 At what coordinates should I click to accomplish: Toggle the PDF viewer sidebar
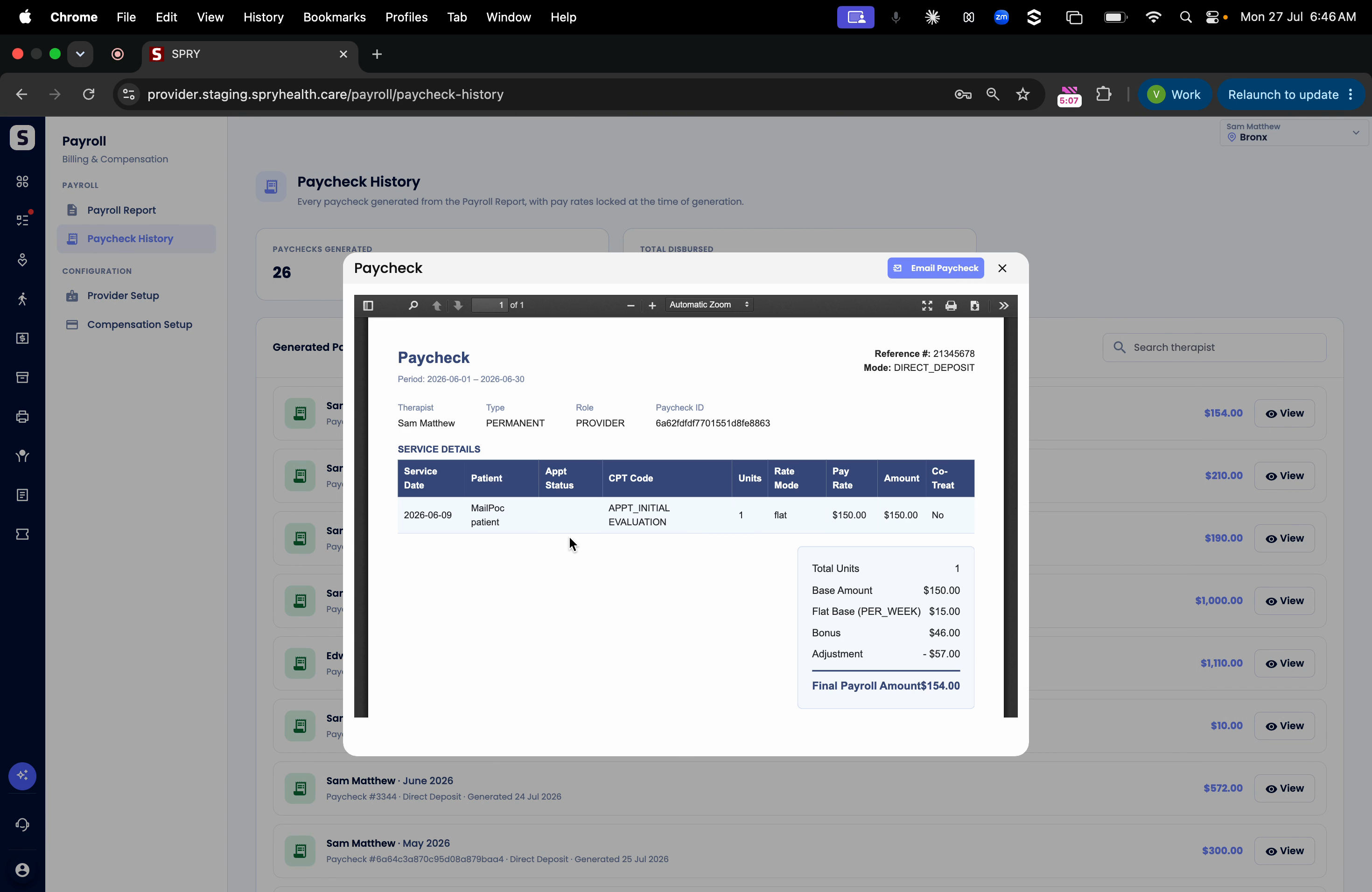pyautogui.click(x=368, y=306)
